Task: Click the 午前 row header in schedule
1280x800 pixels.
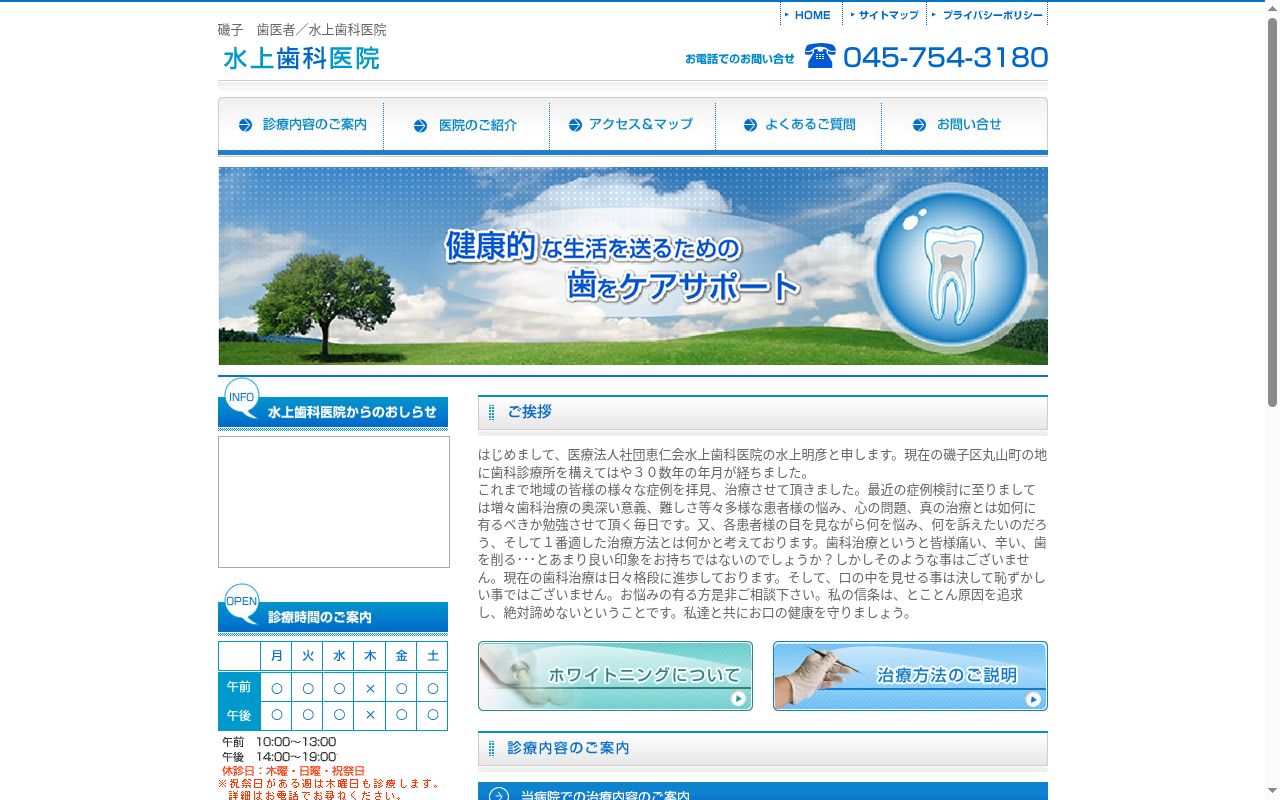Action: pyautogui.click(x=239, y=687)
